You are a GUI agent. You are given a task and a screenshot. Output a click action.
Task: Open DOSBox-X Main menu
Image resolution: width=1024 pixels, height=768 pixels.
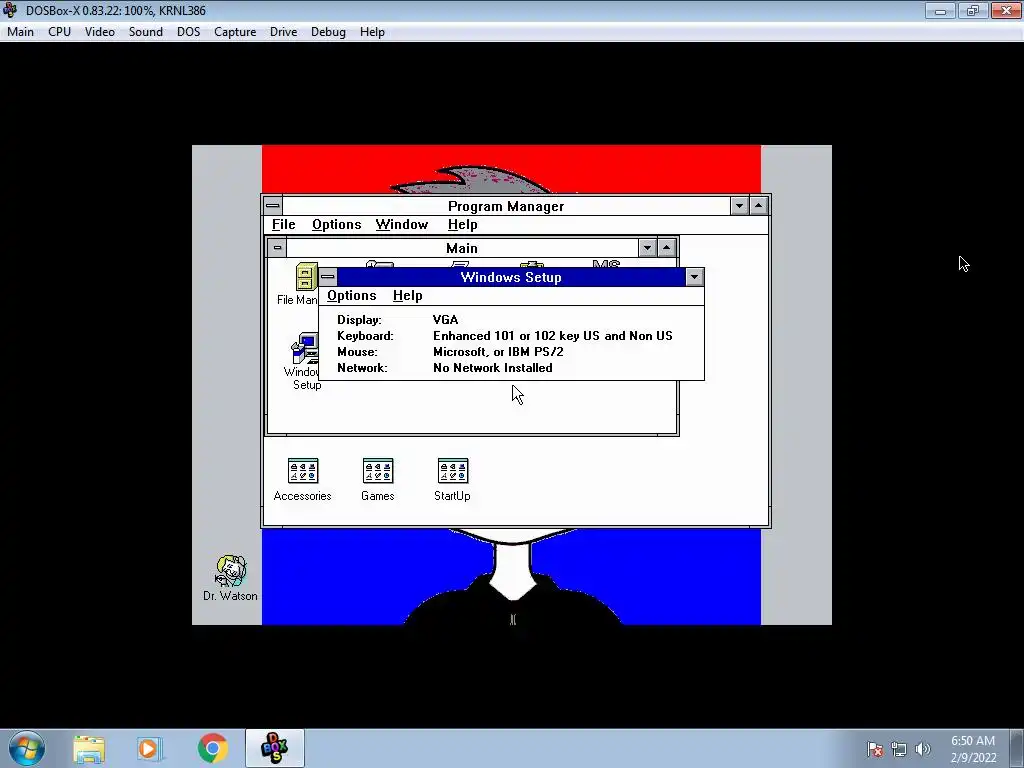20,32
